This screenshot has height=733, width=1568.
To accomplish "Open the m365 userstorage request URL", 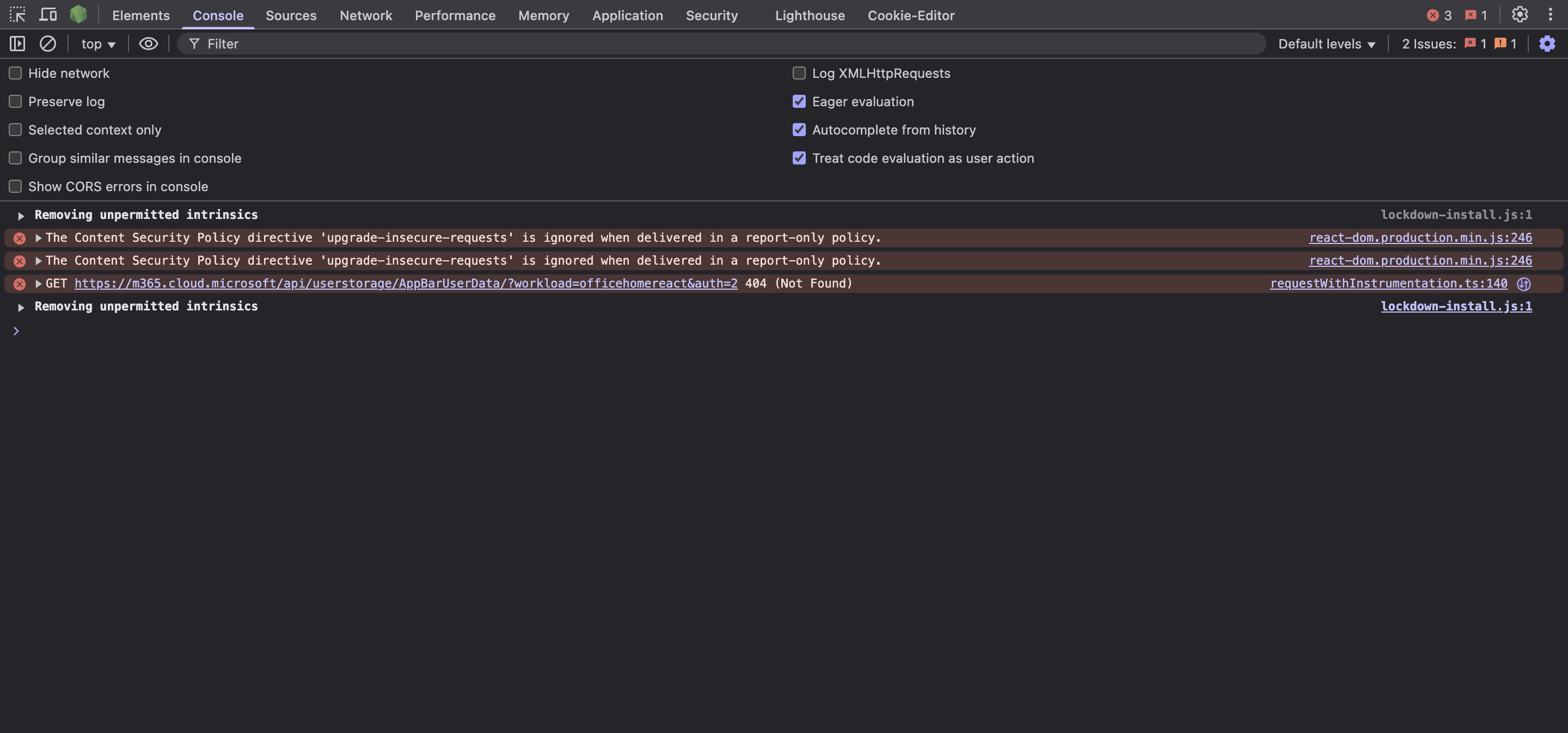I will click(x=406, y=283).
